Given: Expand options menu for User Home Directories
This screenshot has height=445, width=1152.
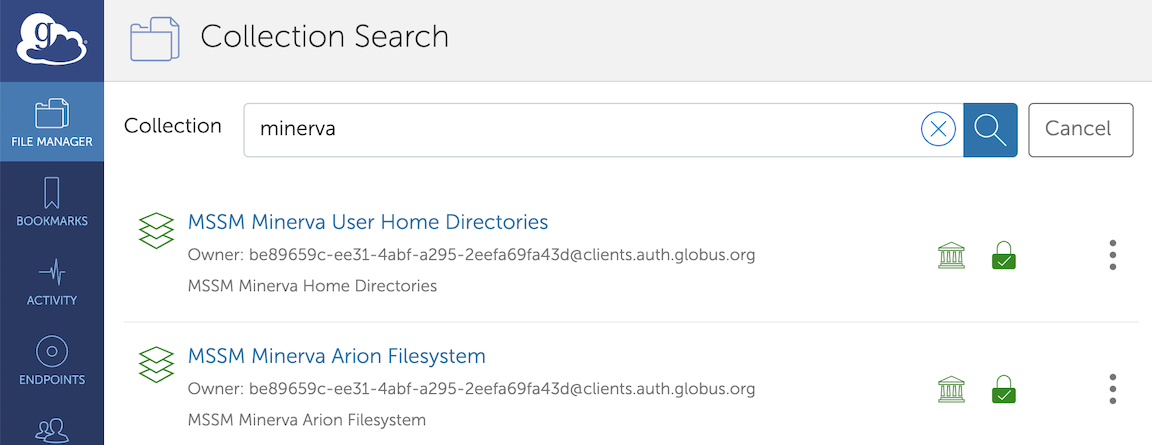Looking at the screenshot, I should tap(1113, 255).
